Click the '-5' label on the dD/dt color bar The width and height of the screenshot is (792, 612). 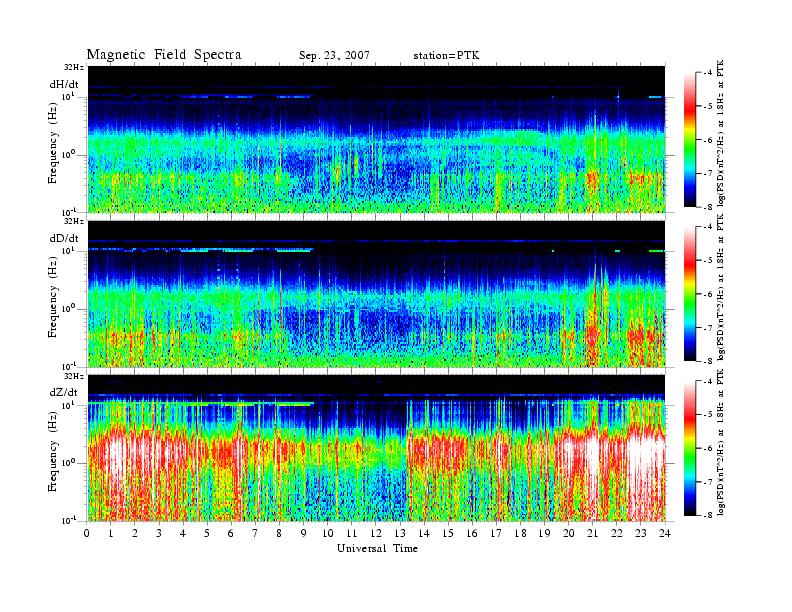click(x=708, y=261)
